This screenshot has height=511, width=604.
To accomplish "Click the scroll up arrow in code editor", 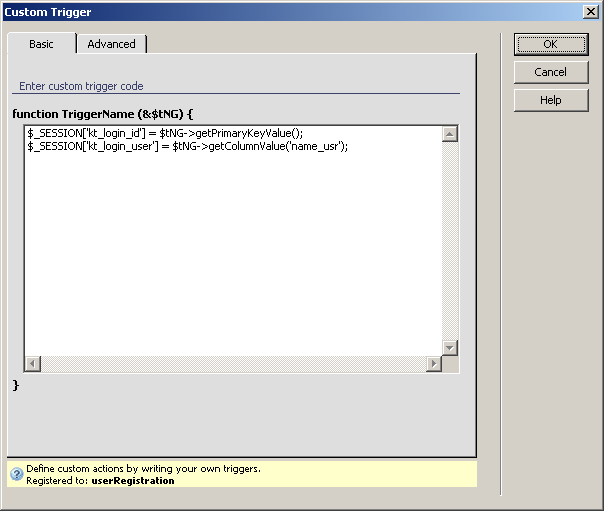I will [450, 134].
